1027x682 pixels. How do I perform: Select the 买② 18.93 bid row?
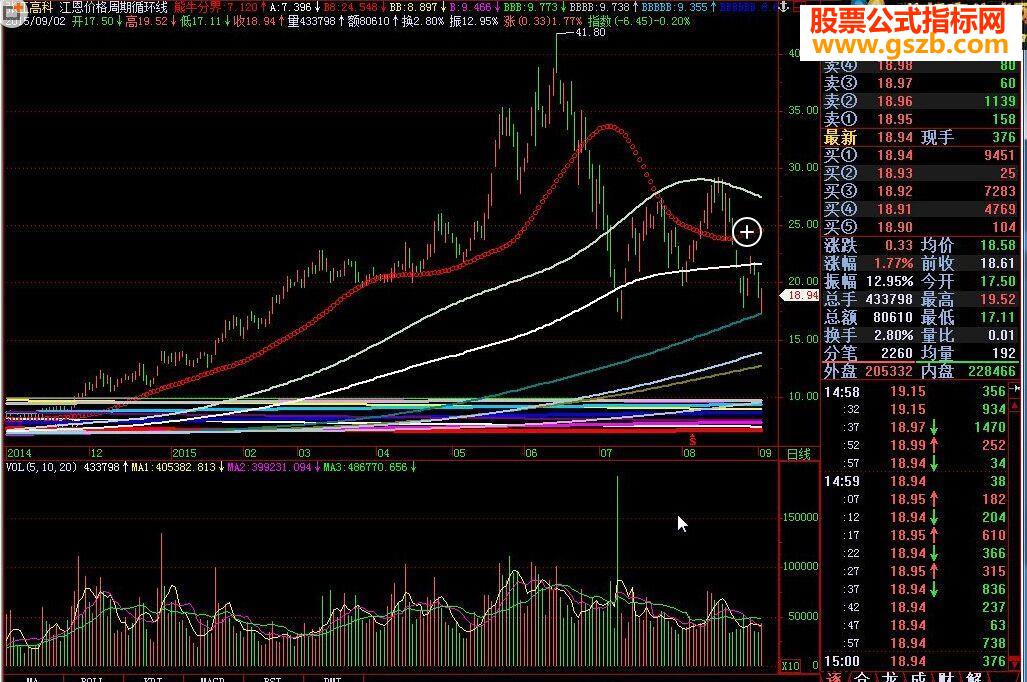point(920,173)
